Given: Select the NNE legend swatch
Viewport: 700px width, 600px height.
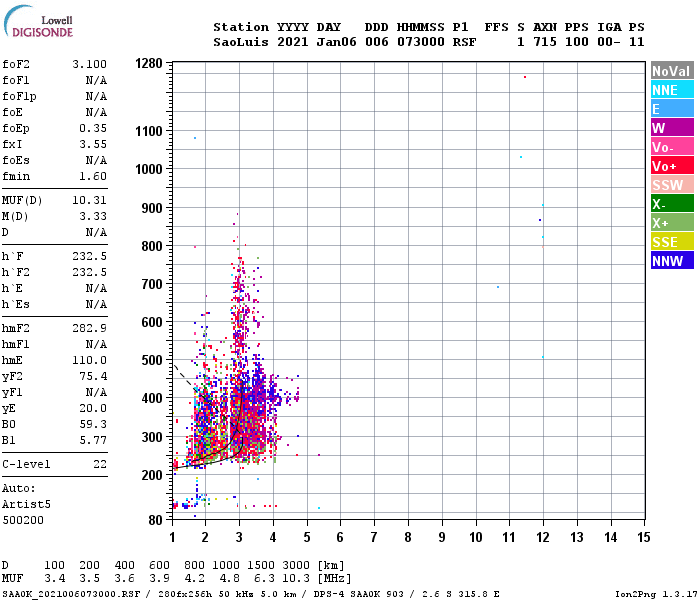Looking at the screenshot, I should click(672, 90).
